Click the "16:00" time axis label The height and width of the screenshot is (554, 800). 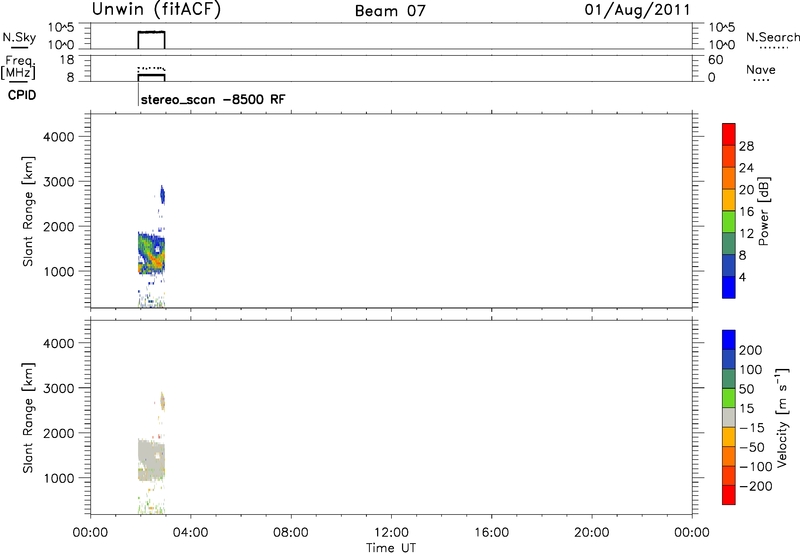point(491,533)
